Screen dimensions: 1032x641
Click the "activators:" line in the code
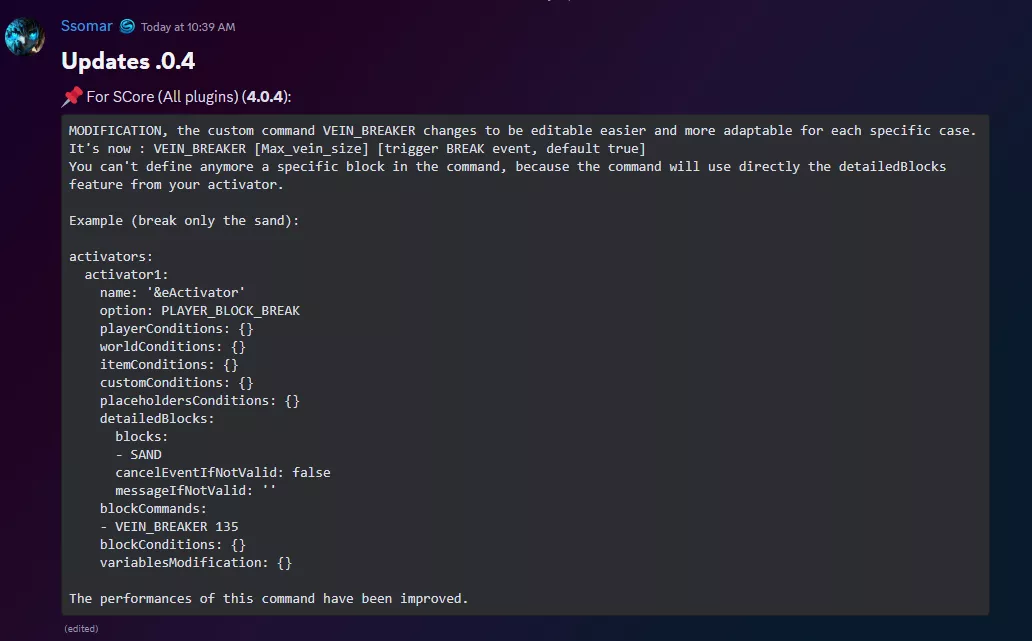point(111,256)
